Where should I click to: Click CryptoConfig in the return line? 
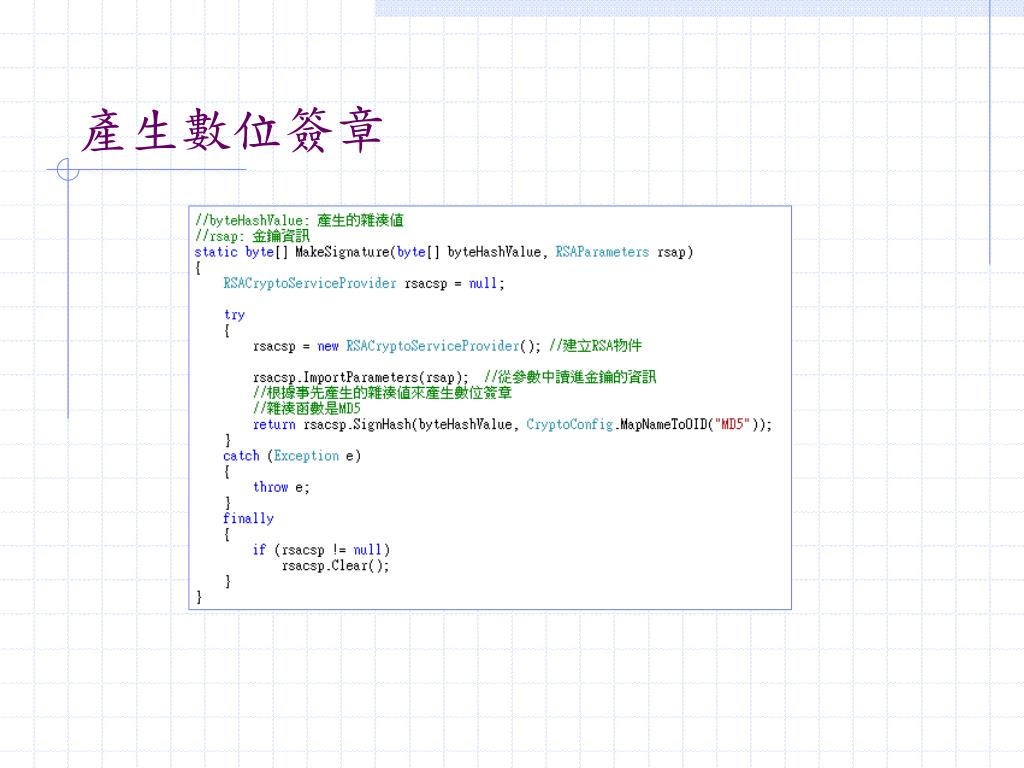point(569,424)
